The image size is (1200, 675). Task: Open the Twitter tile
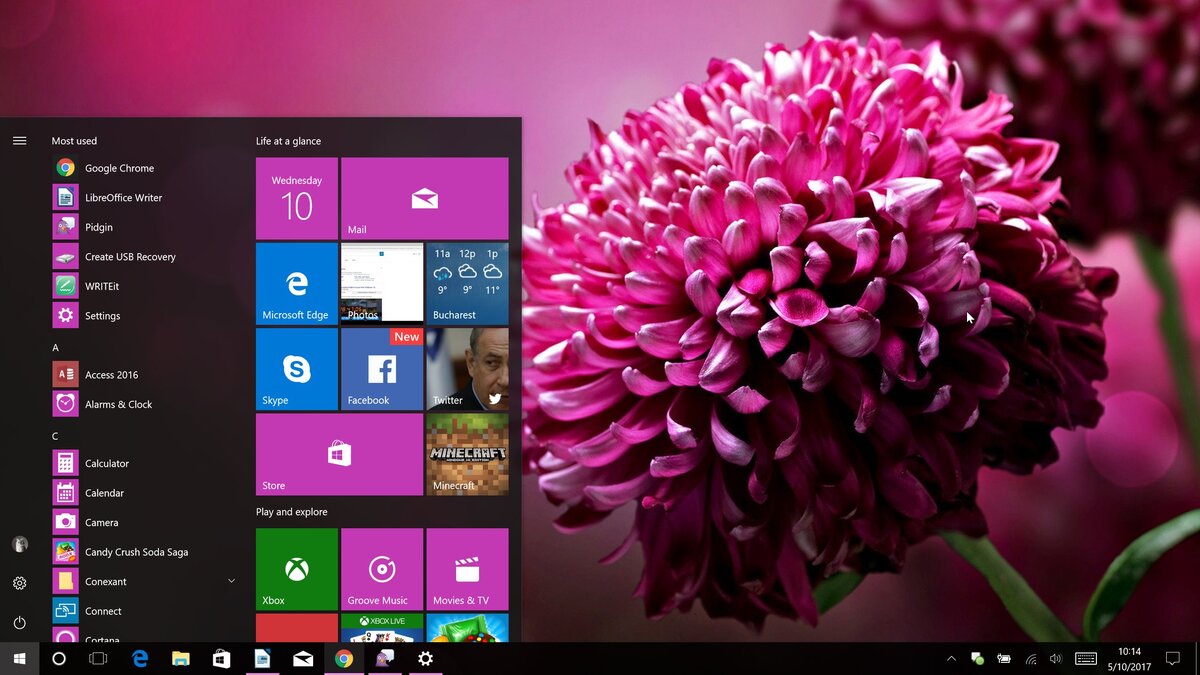point(467,369)
